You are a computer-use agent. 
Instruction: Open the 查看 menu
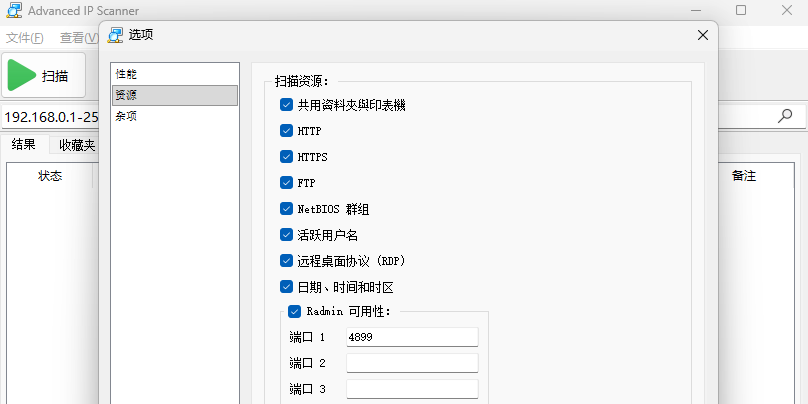click(x=78, y=38)
